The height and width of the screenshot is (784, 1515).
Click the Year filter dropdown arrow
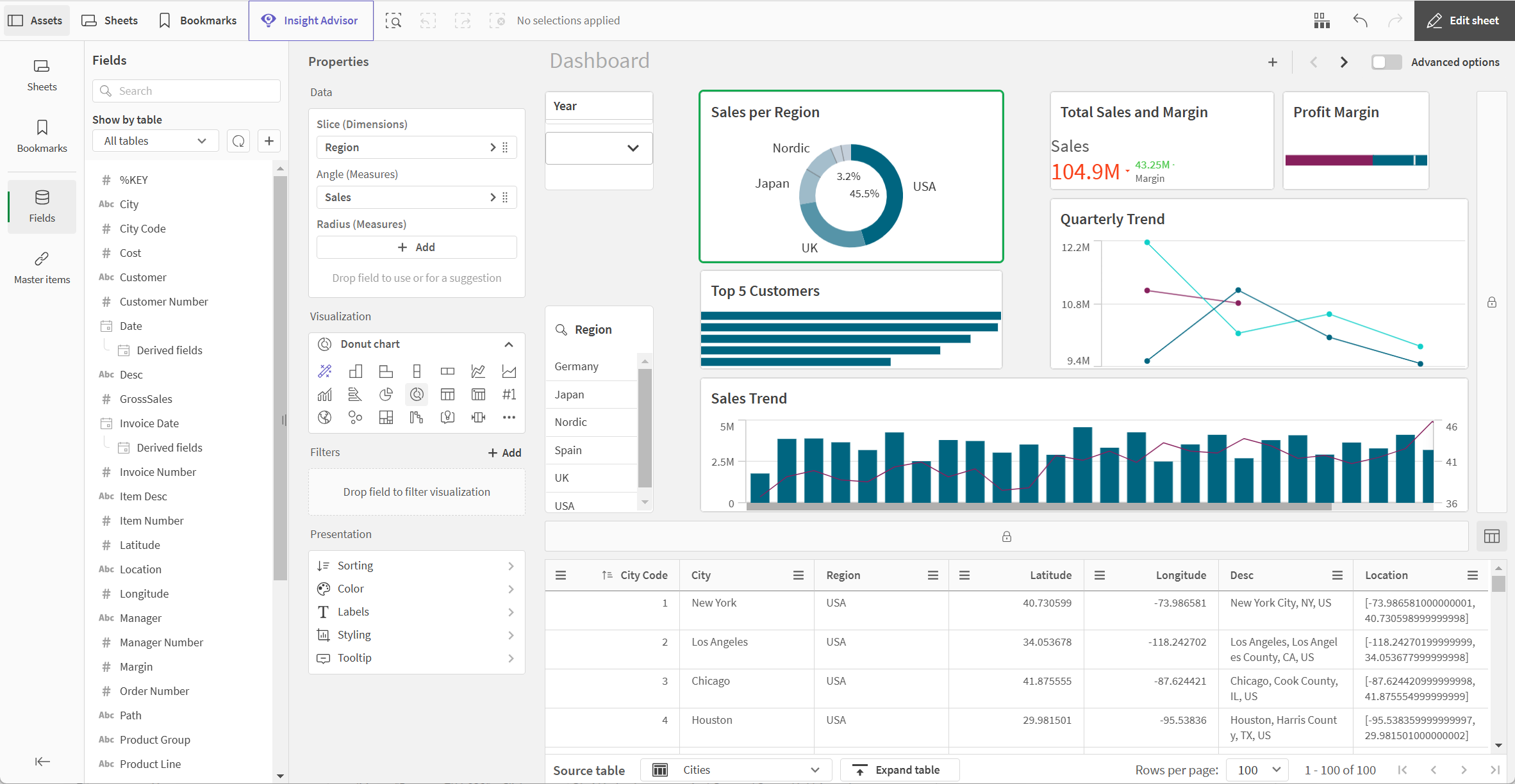click(x=633, y=149)
